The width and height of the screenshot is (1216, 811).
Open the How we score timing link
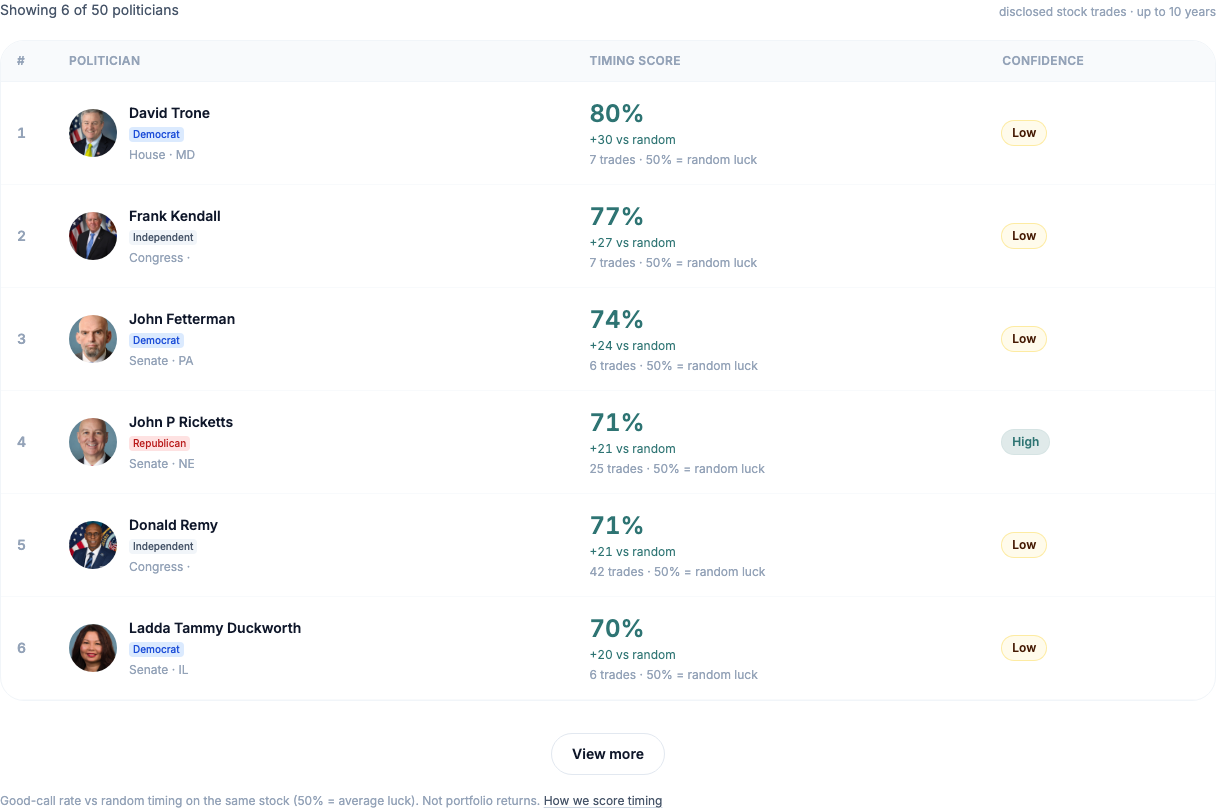603,801
